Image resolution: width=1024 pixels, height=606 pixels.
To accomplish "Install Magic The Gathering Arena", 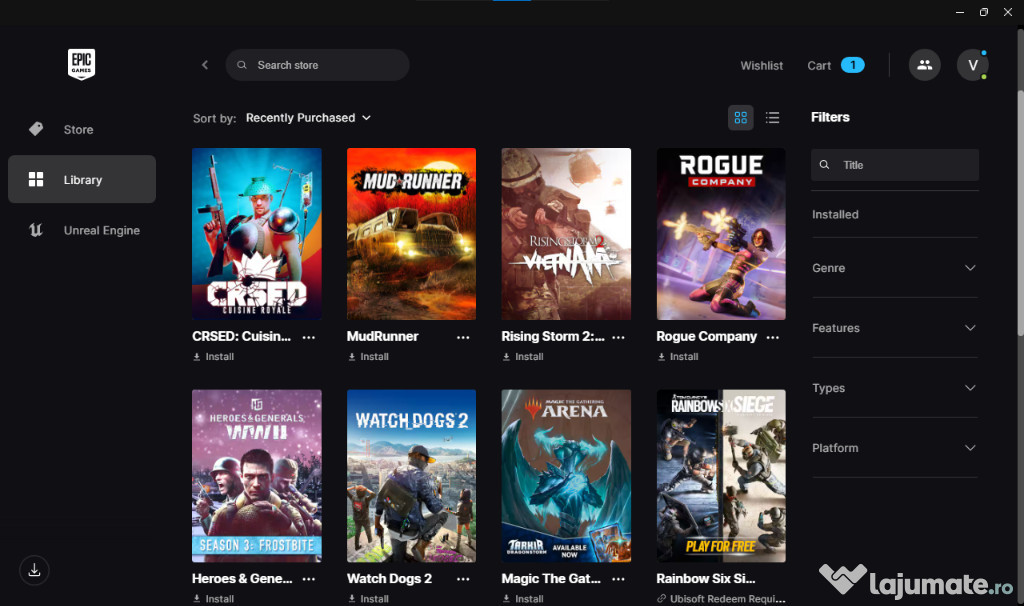I will tap(523, 599).
